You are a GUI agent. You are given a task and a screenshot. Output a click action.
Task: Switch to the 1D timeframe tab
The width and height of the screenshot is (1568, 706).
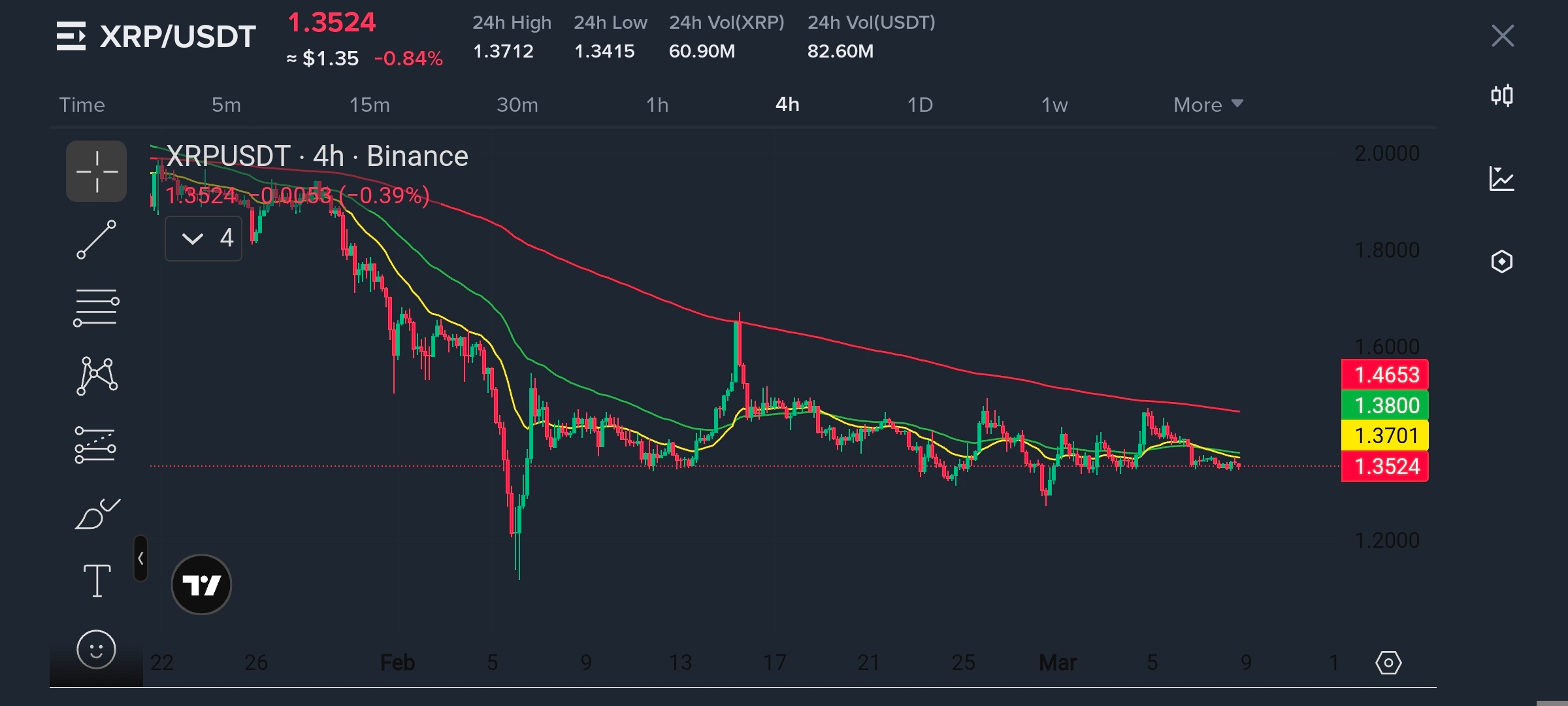pos(920,105)
